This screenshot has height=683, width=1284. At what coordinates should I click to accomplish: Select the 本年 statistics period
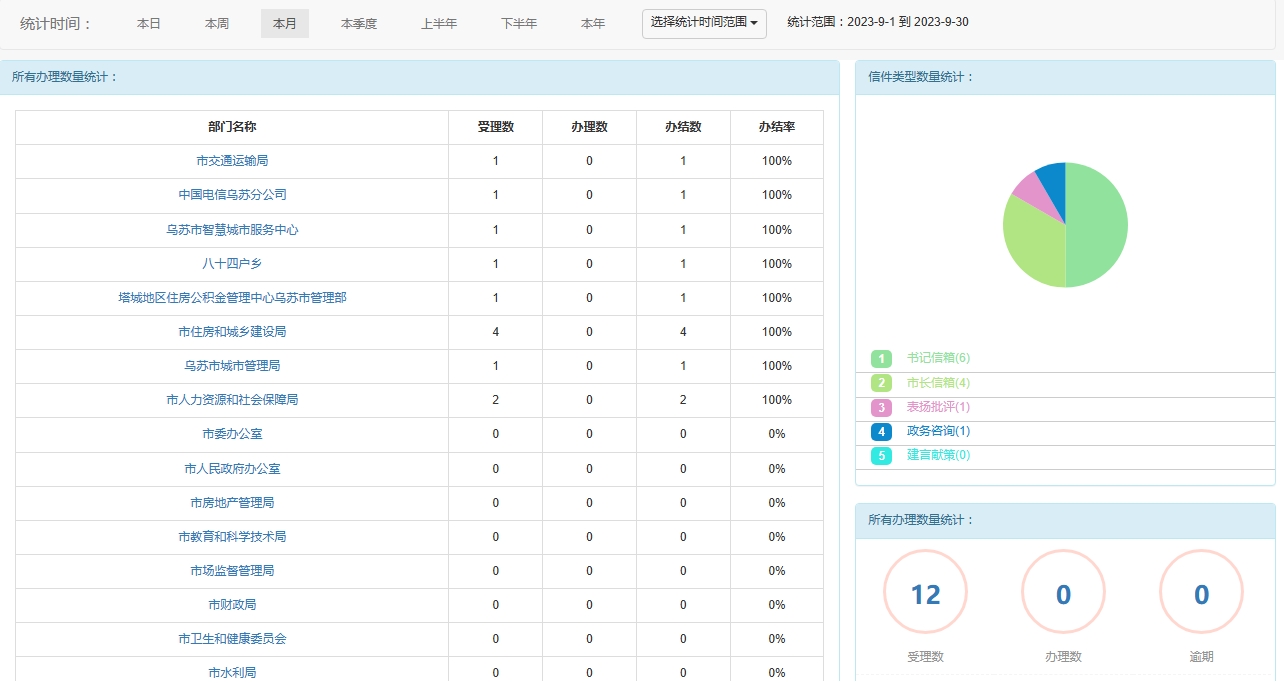click(593, 24)
